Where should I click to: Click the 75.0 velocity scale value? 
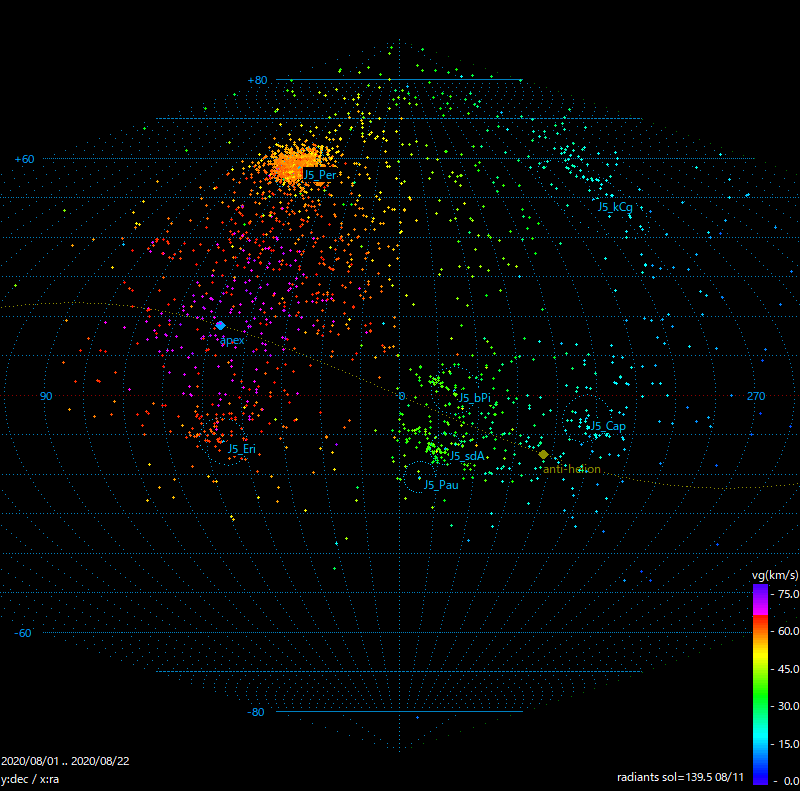click(x=788, y=594)
